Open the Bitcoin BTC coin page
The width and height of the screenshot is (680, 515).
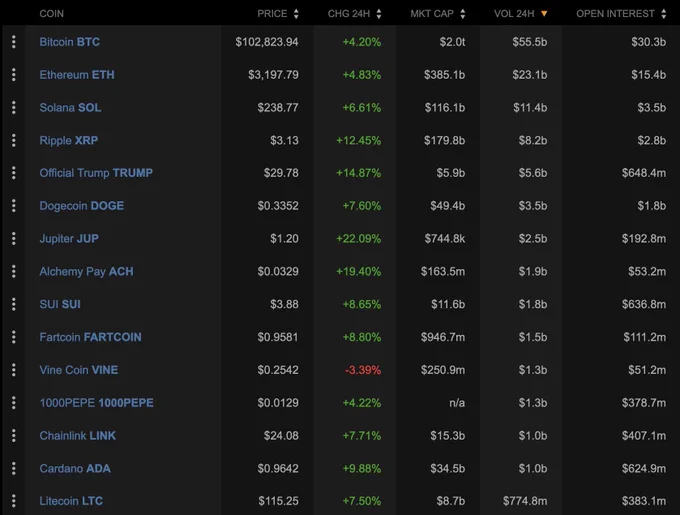(x=69, y=42)
